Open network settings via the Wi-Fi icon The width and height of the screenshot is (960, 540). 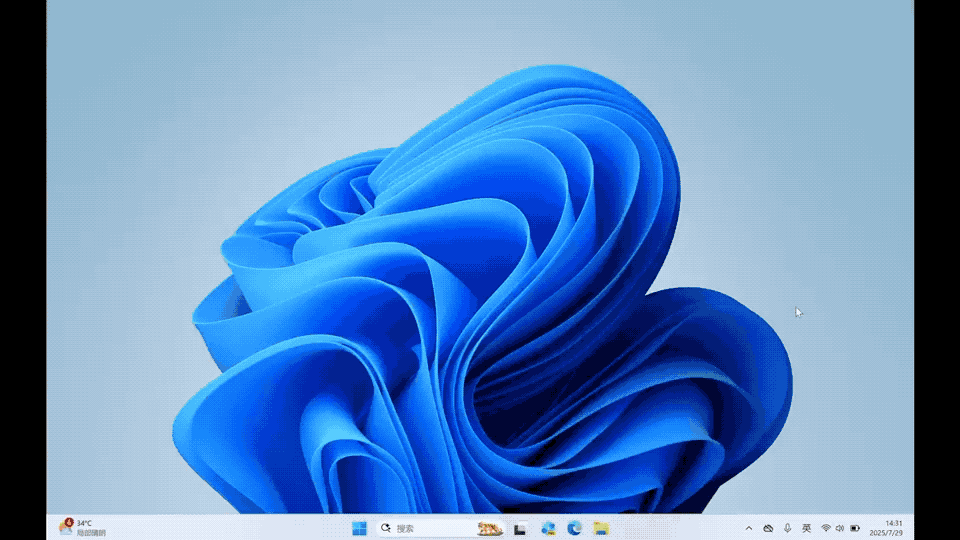pyautogui.click(x=826, y=528)
